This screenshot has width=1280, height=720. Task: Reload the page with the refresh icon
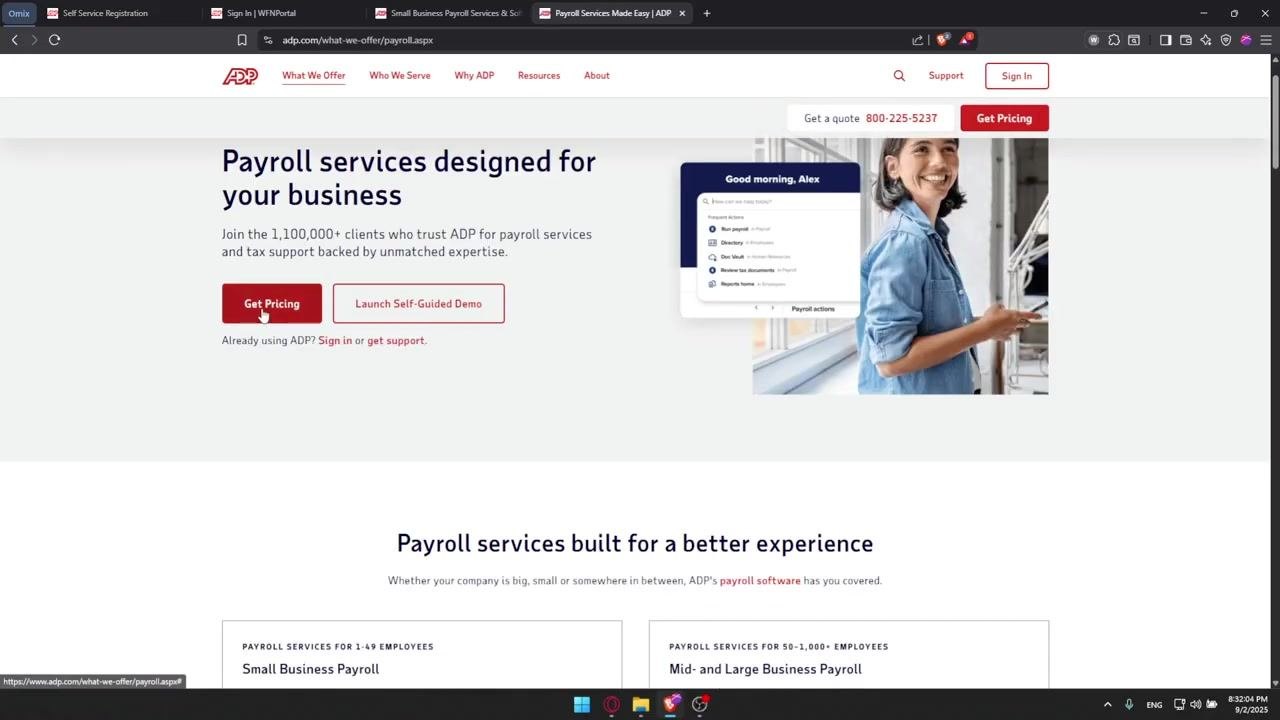[x=54, y=40]
